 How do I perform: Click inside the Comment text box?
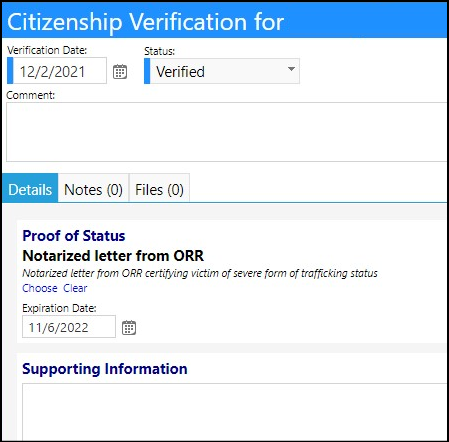[227, 132]
